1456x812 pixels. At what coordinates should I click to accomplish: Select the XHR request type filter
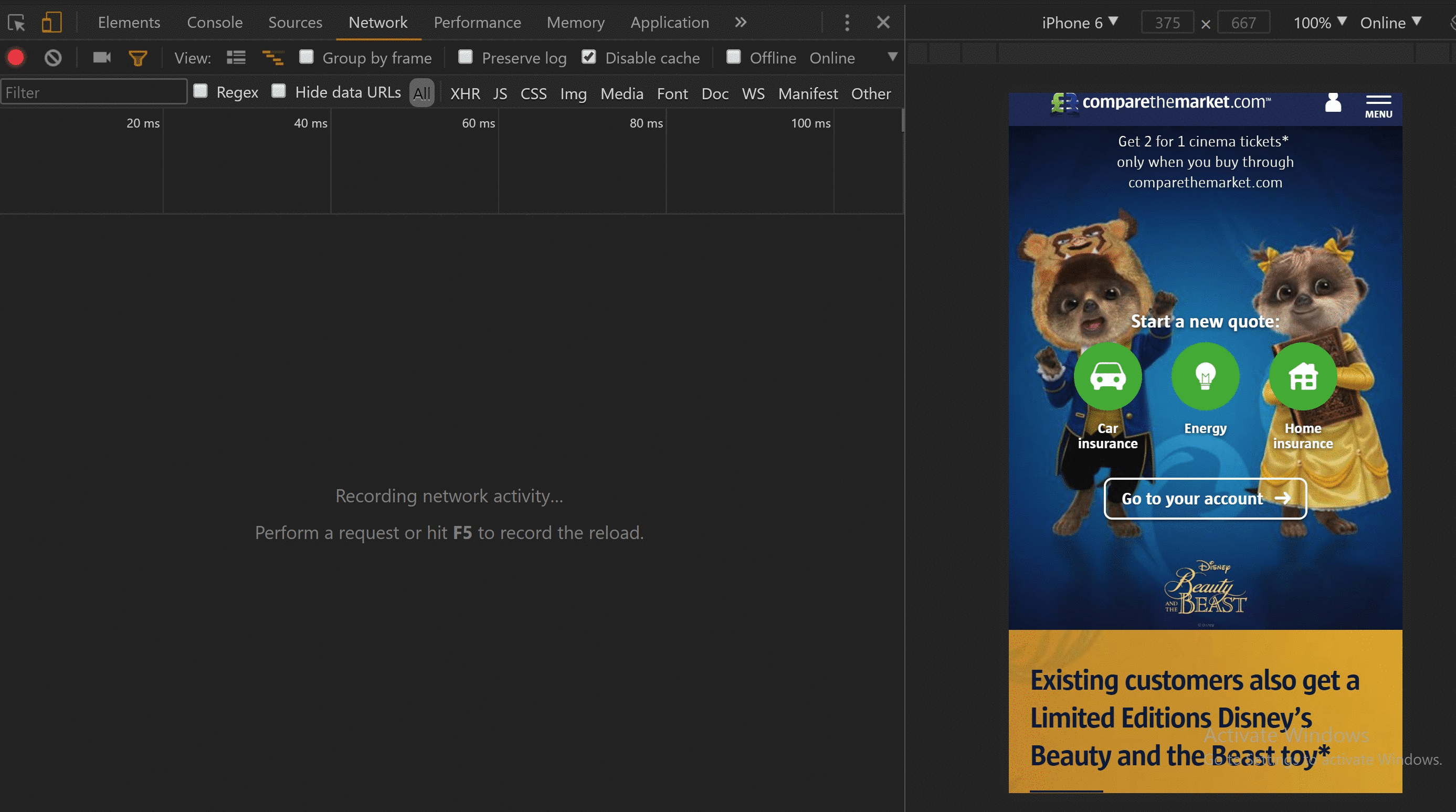(465, 93)
